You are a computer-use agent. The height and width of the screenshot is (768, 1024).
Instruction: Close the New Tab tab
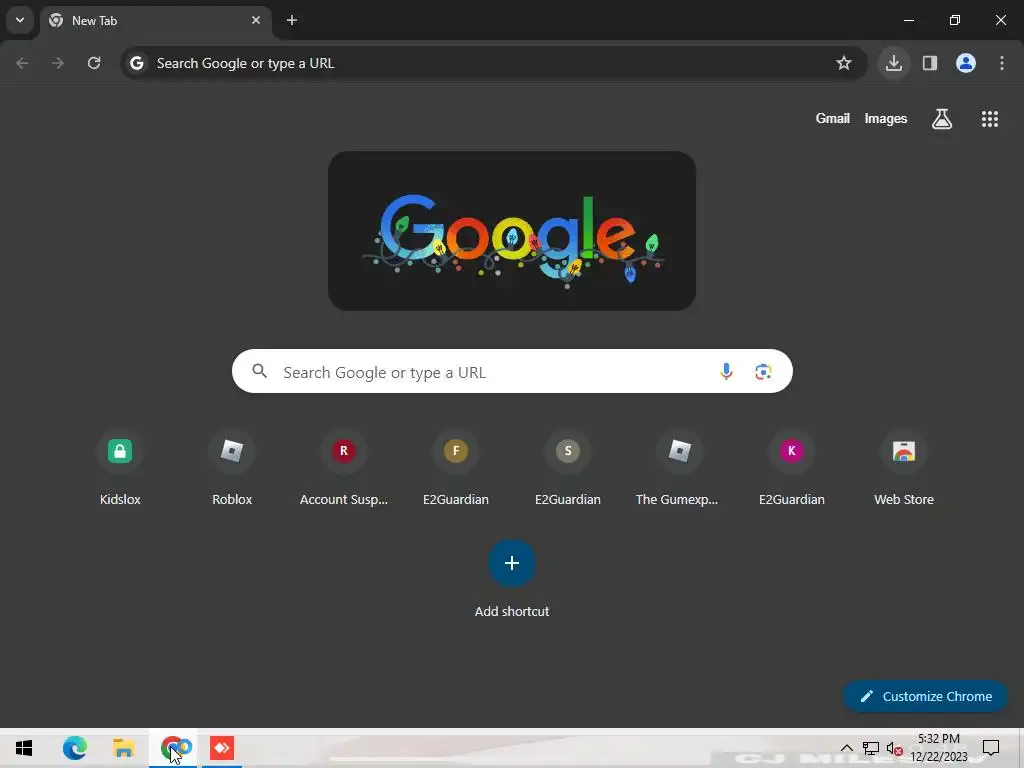[256, 20]
